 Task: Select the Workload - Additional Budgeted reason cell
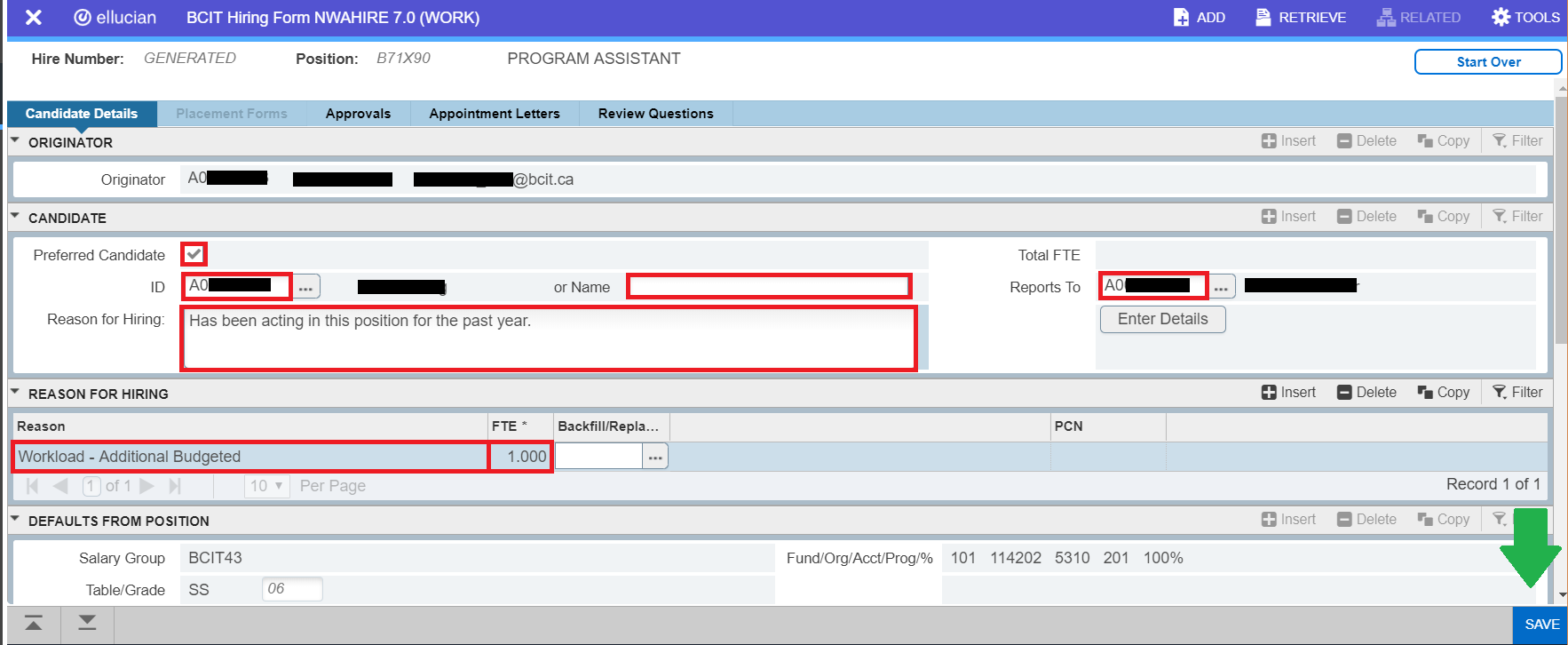point(249,457)
